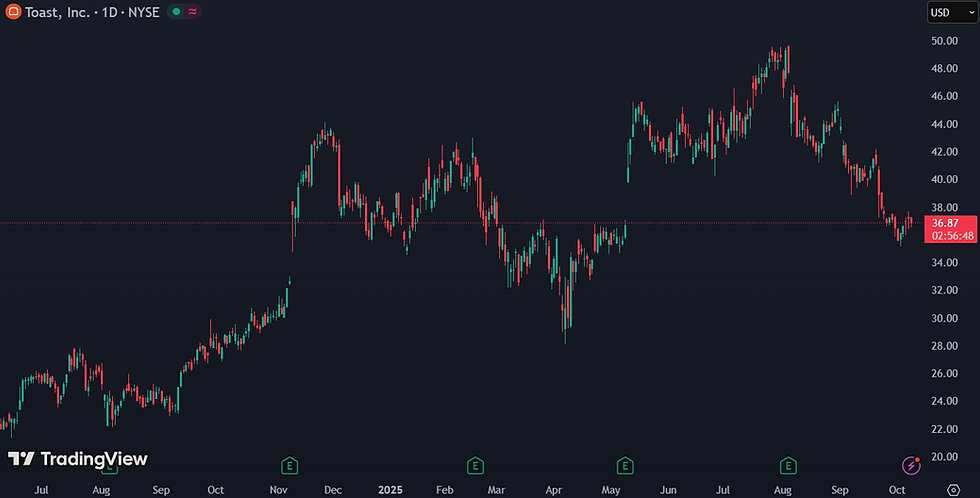Click the orange Toast, Inc. logo icon
Viewport: 980px width, 498px height.
(13, 11)
